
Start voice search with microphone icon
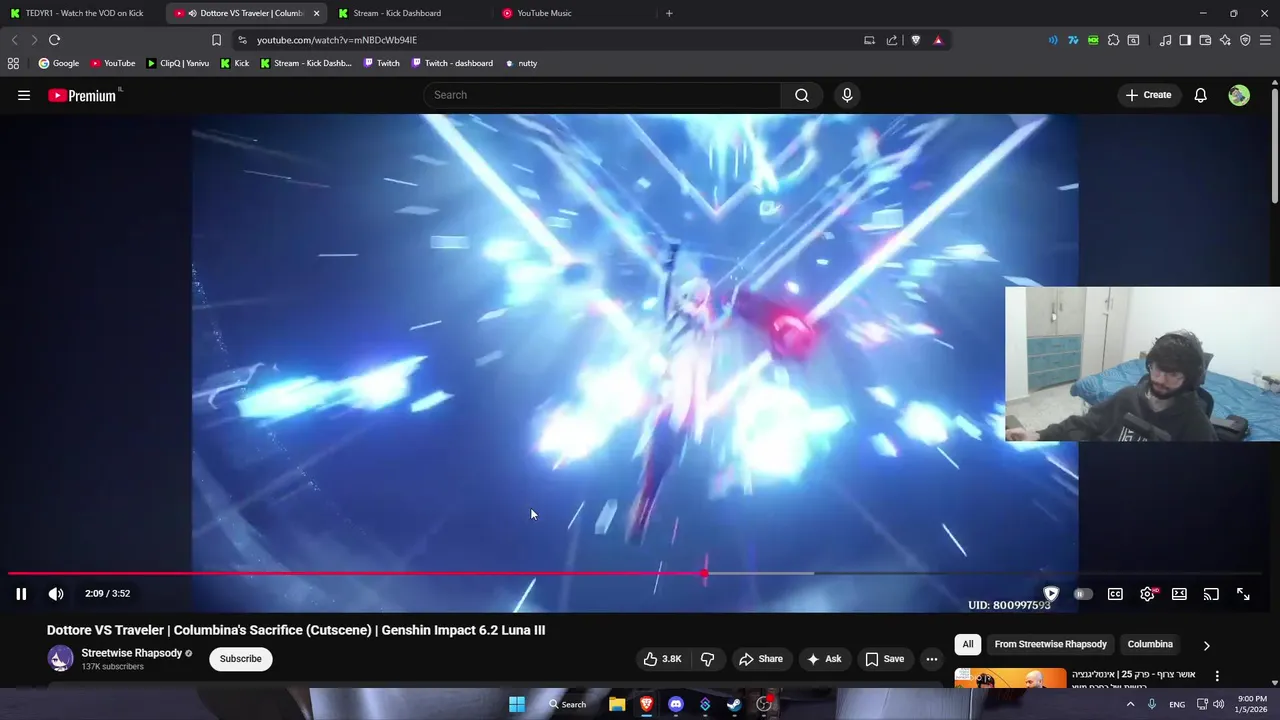tap(847, 95)
